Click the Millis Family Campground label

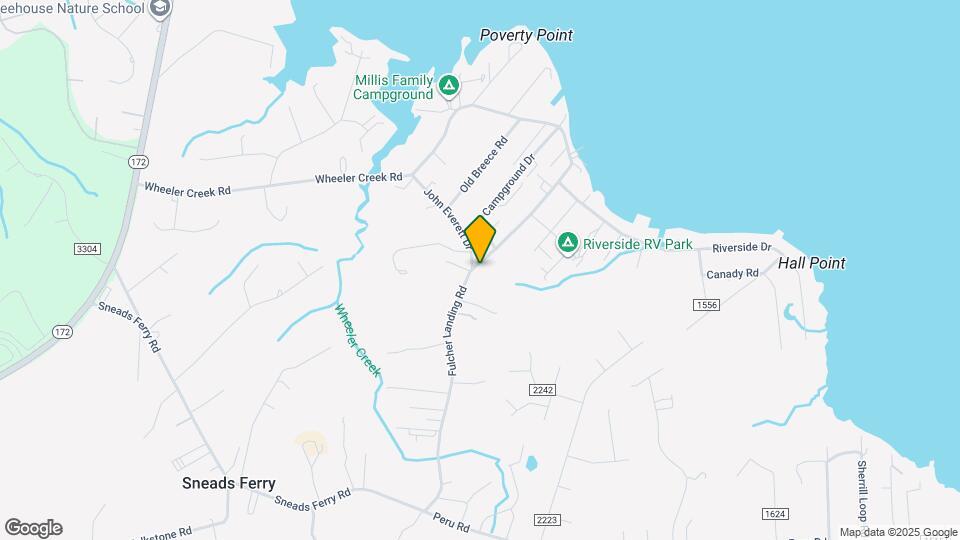(x=393, y=88)
